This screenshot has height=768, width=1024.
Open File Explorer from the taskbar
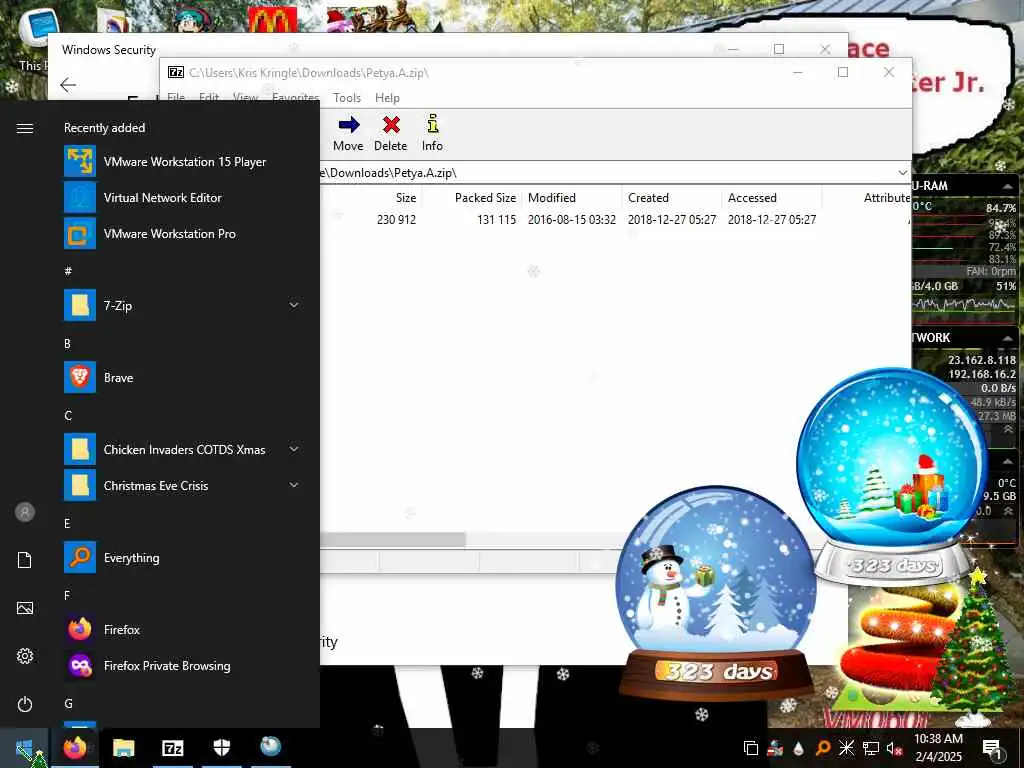(123, 748)
